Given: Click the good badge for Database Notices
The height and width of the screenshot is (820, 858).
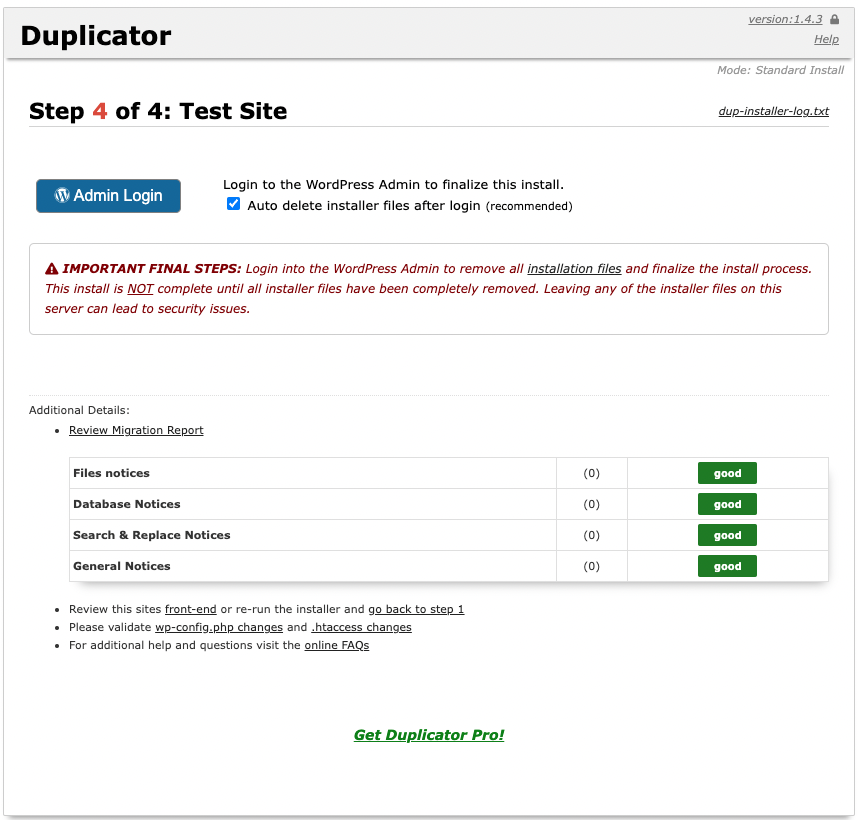Looking at the screenshot, I should click(x=727, y=504).
